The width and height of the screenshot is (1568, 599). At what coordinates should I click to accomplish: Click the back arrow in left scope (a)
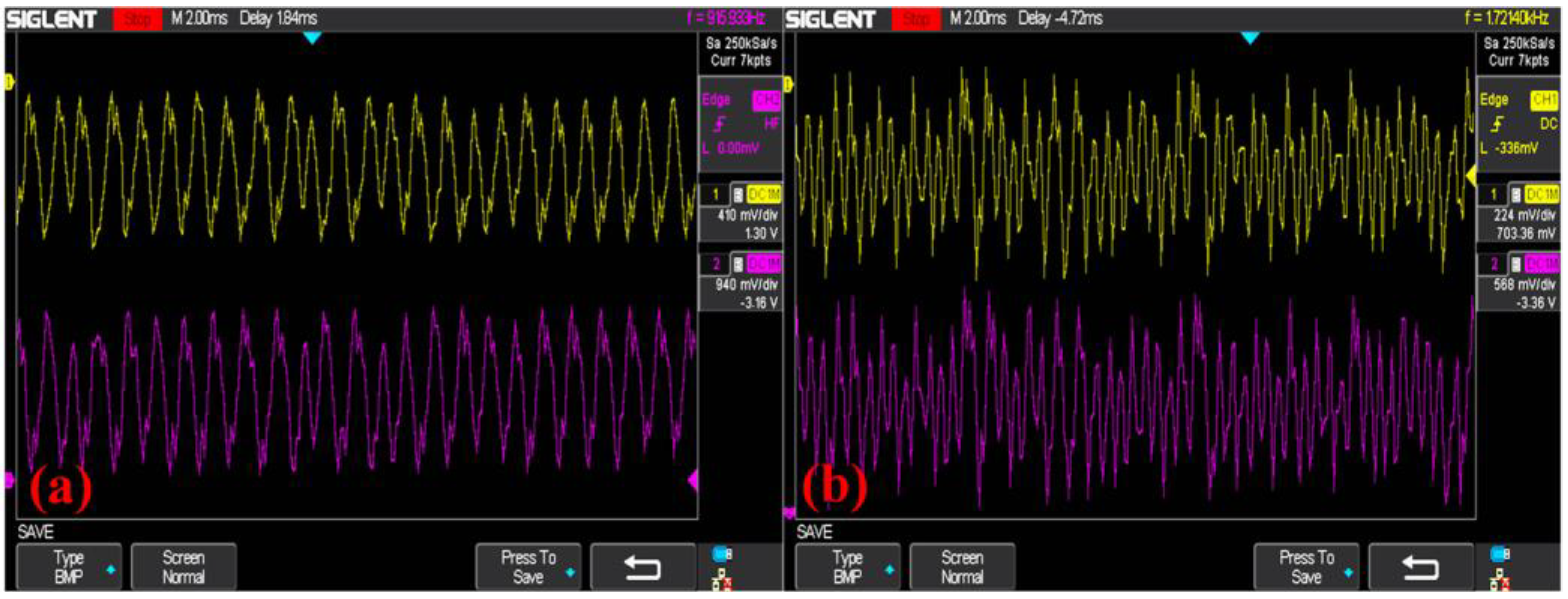643,568
